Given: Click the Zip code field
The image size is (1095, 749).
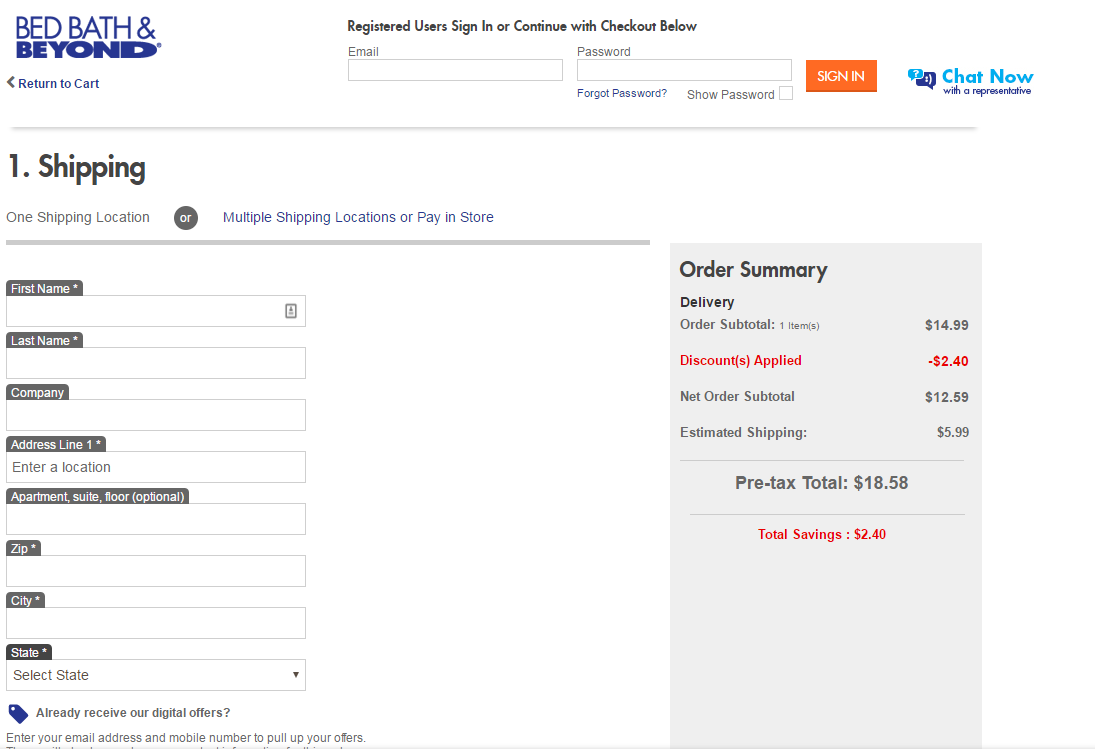Looking at the screenshot, I should [x=156, y=571].
